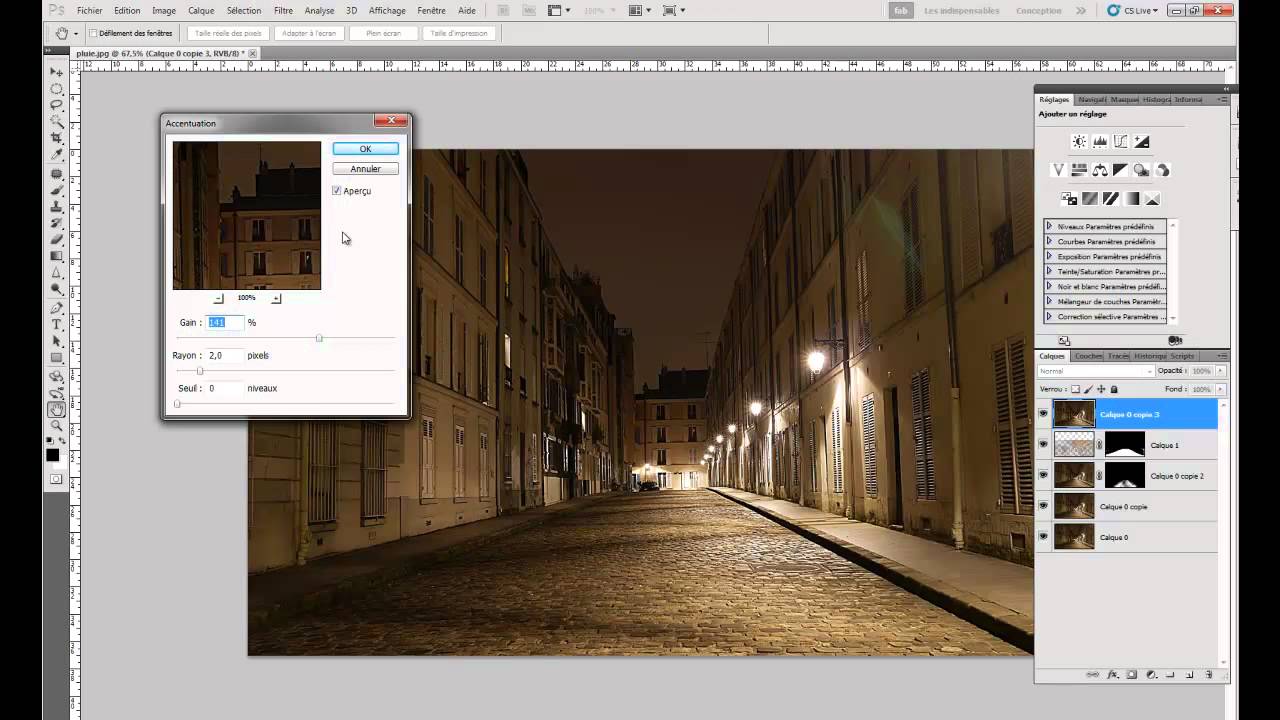Image resolution: width=1280 pixels, height=720 pixels.
Task: Open the Normal blend mode dropdown
Action: (x=1096, y=371)
